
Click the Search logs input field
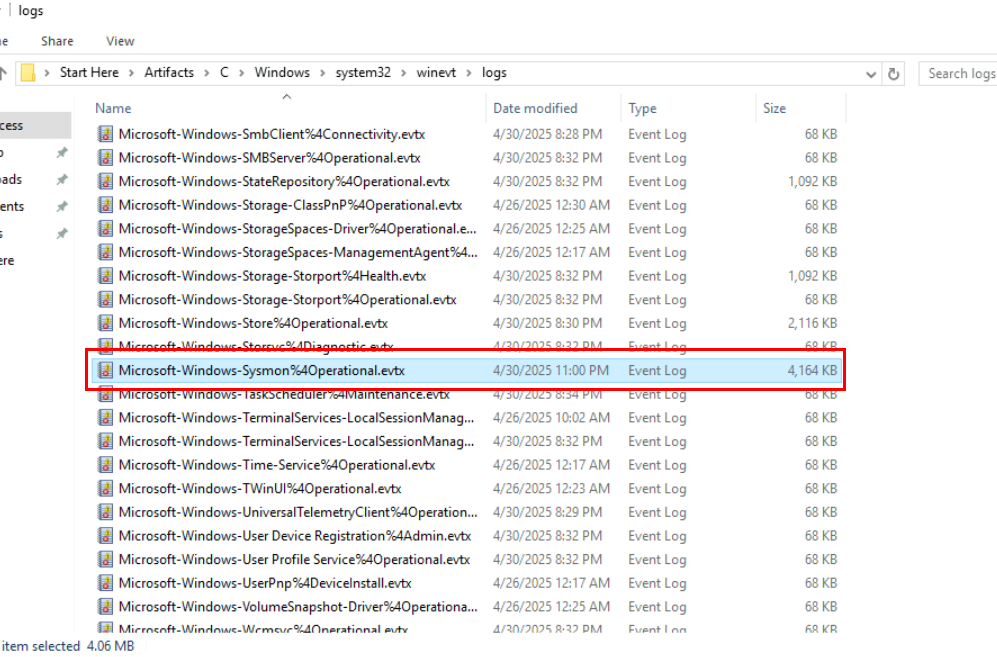958,73
